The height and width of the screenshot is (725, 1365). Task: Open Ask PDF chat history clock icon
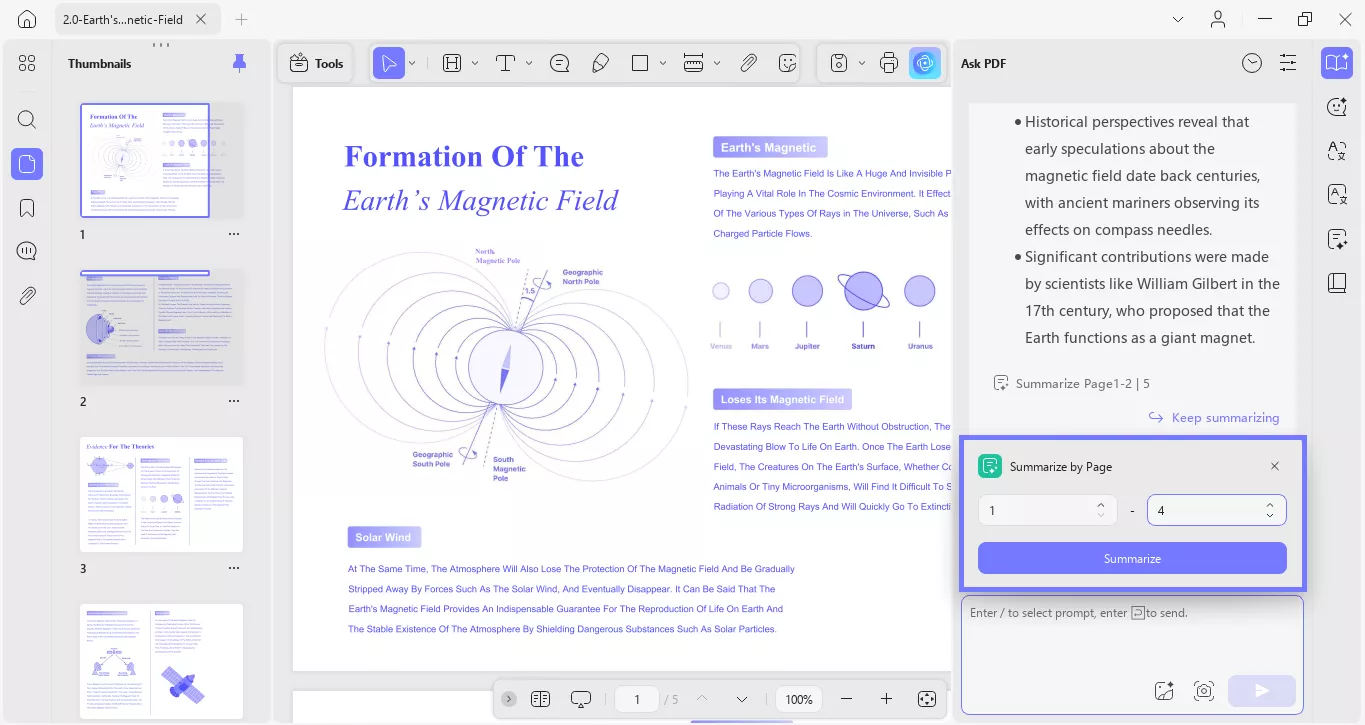pos(1252,63)
